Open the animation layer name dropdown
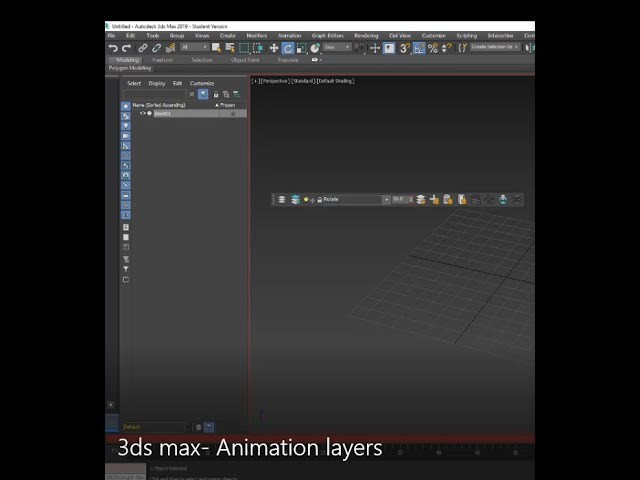 coord(385,200)
